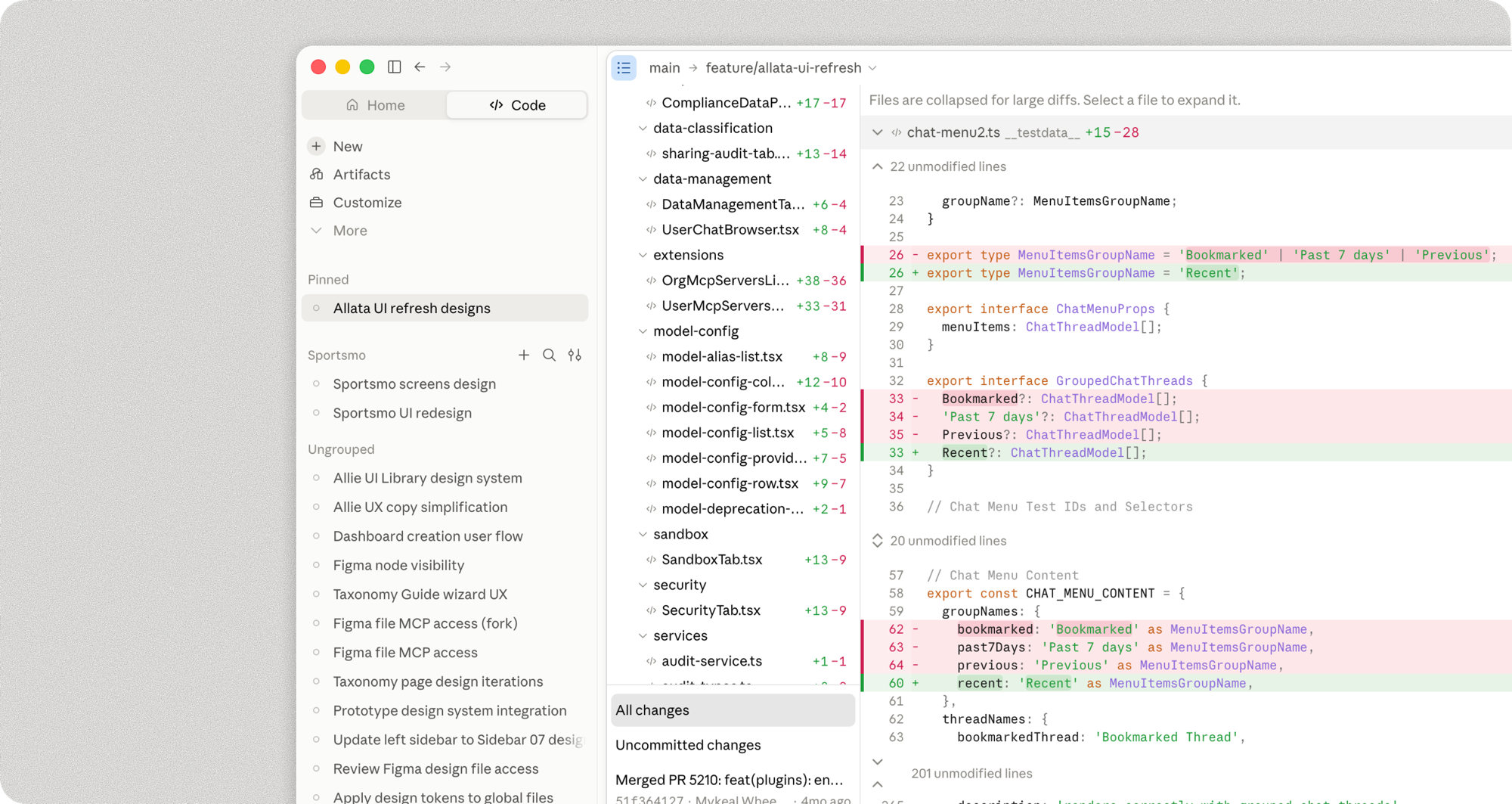Switch to the Code tab
This screenshot has width=1512, height=804.
click(x=517, y=105)
